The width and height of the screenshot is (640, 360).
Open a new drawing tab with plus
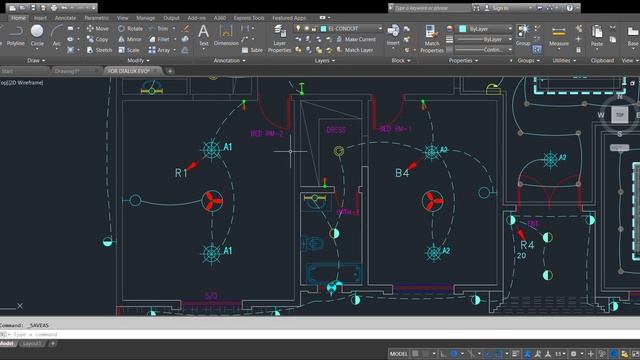(170, 71)
